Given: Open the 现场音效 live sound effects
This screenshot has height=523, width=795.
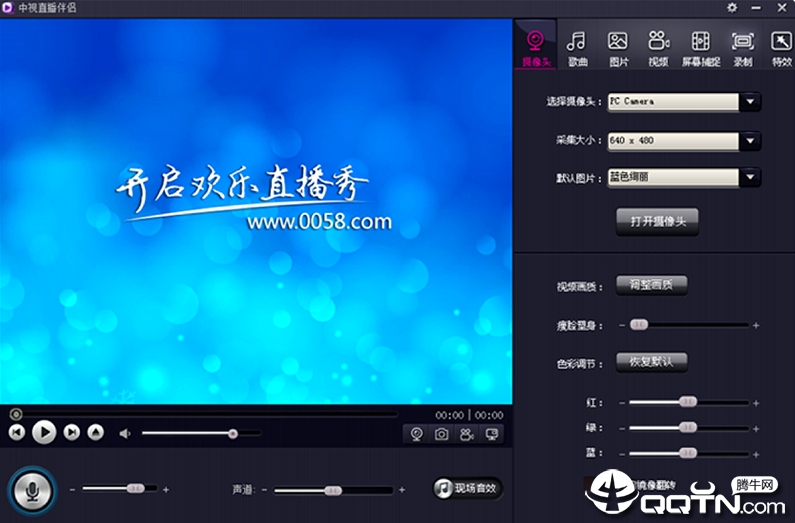Looking at the screenshot, I should pyautogui.click(x=467, y=488).
